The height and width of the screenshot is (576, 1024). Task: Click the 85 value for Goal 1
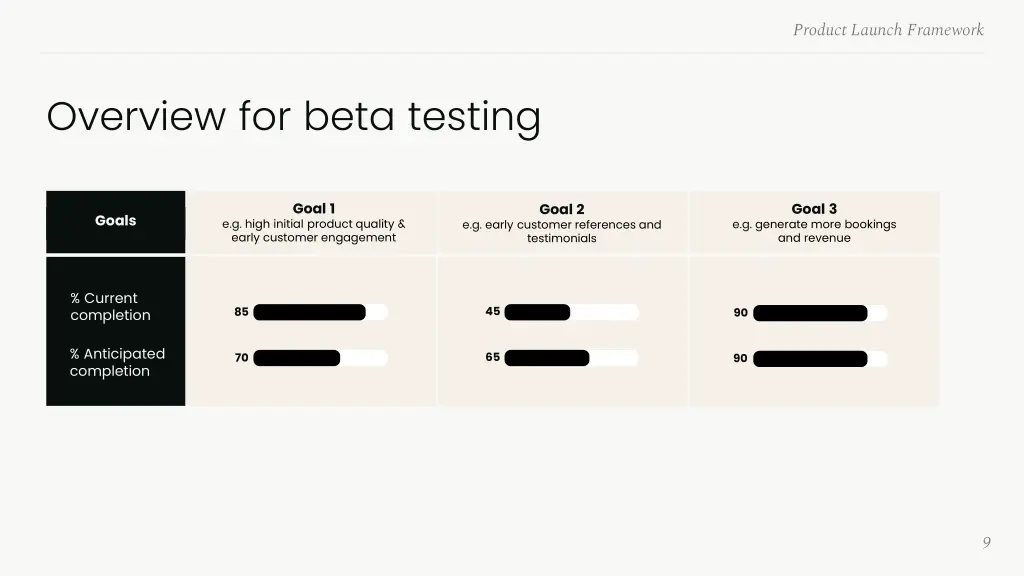point(242,312)
